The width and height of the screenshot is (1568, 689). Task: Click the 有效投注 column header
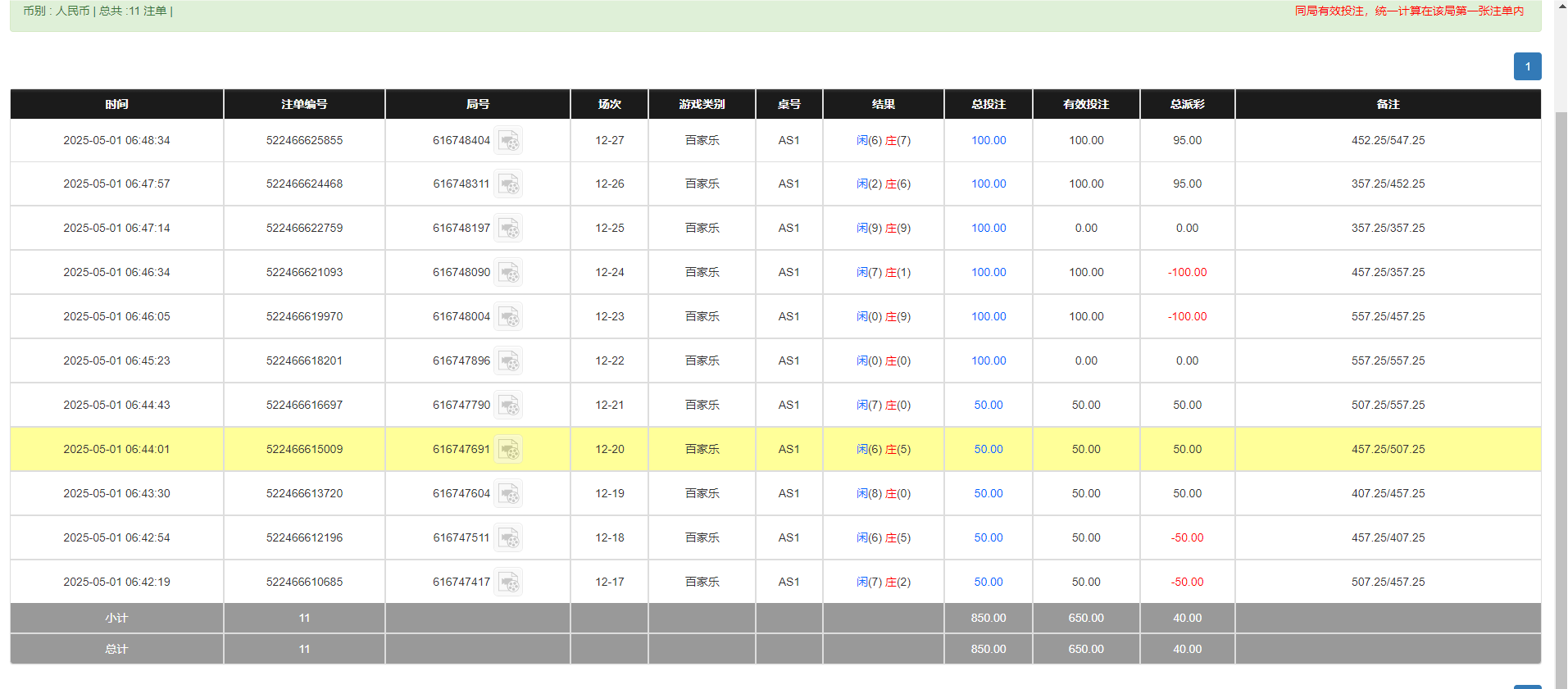tap(1086, 104)
